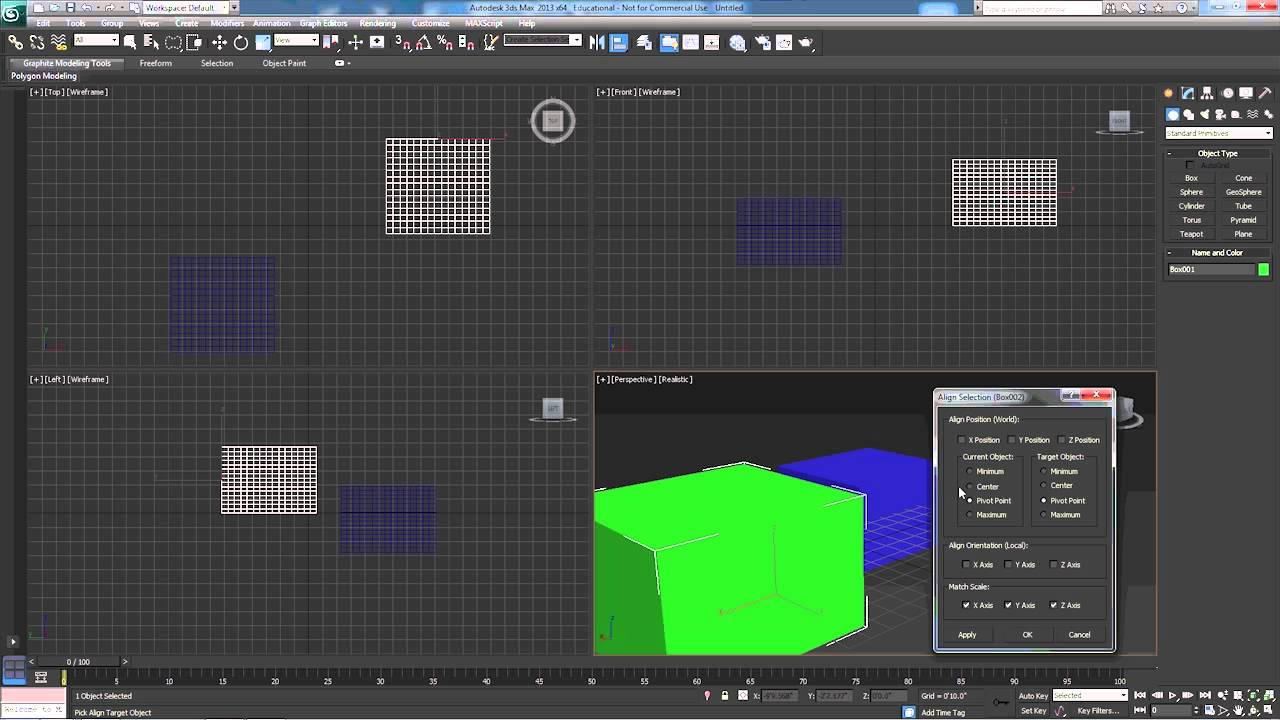
Task: Activate the Select and Move tool
Action: [x=219, y=42]
